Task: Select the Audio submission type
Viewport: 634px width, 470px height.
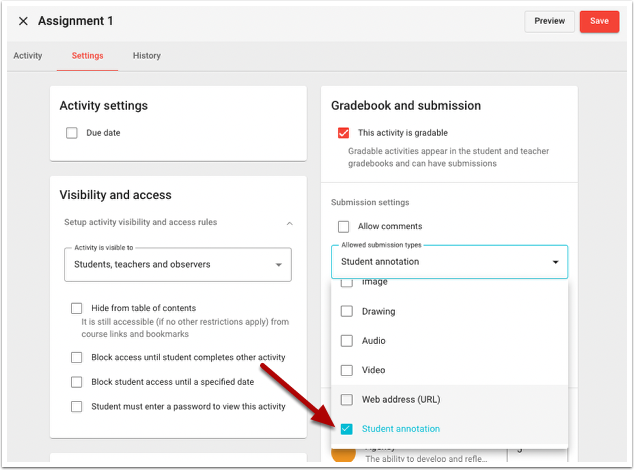Action: click(x=347, y=341)
